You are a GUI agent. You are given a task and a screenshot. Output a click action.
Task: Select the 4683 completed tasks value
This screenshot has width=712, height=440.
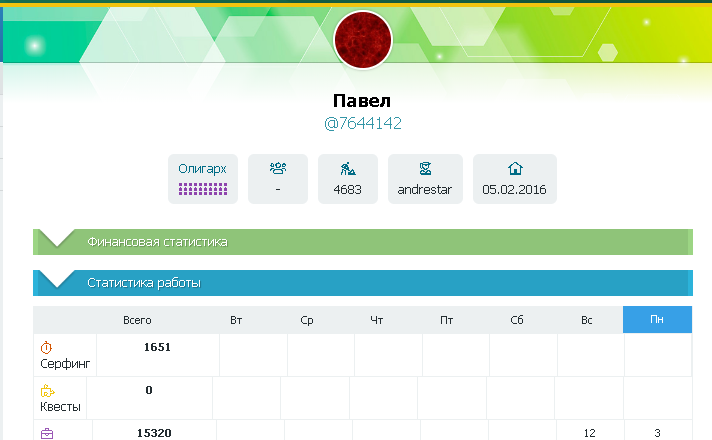tap(347, 189)
